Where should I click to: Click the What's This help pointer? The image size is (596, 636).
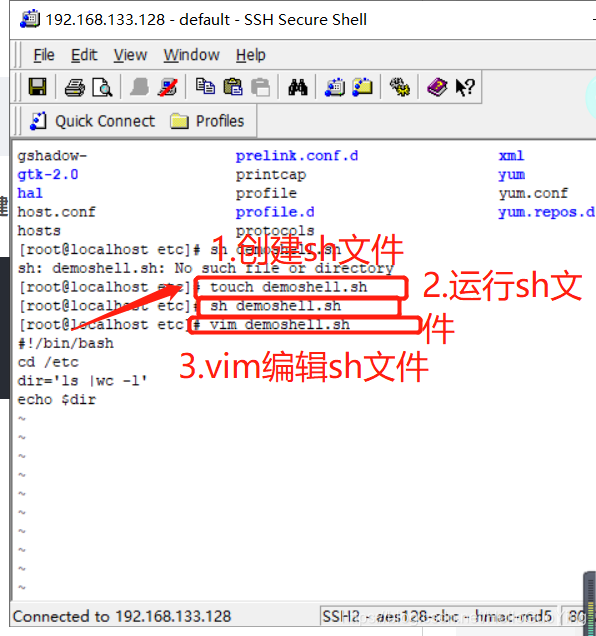(465, 87)
